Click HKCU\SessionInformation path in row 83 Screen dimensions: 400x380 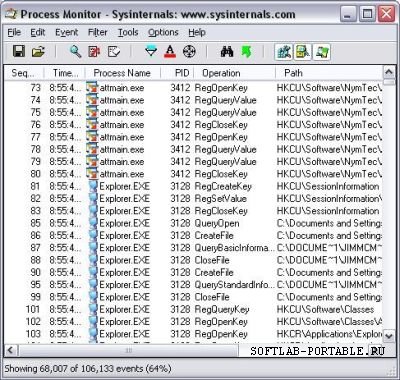pyautogui.click(x=328, y=211)
